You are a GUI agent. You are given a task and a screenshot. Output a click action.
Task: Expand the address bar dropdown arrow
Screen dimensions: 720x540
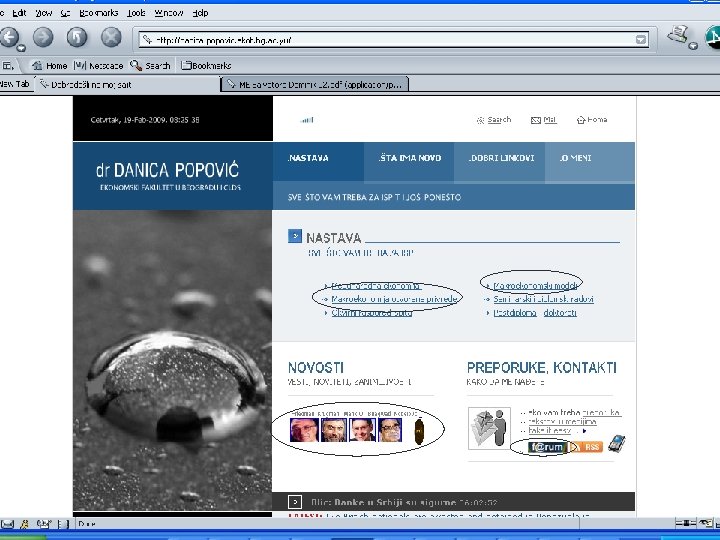point(641,40)
